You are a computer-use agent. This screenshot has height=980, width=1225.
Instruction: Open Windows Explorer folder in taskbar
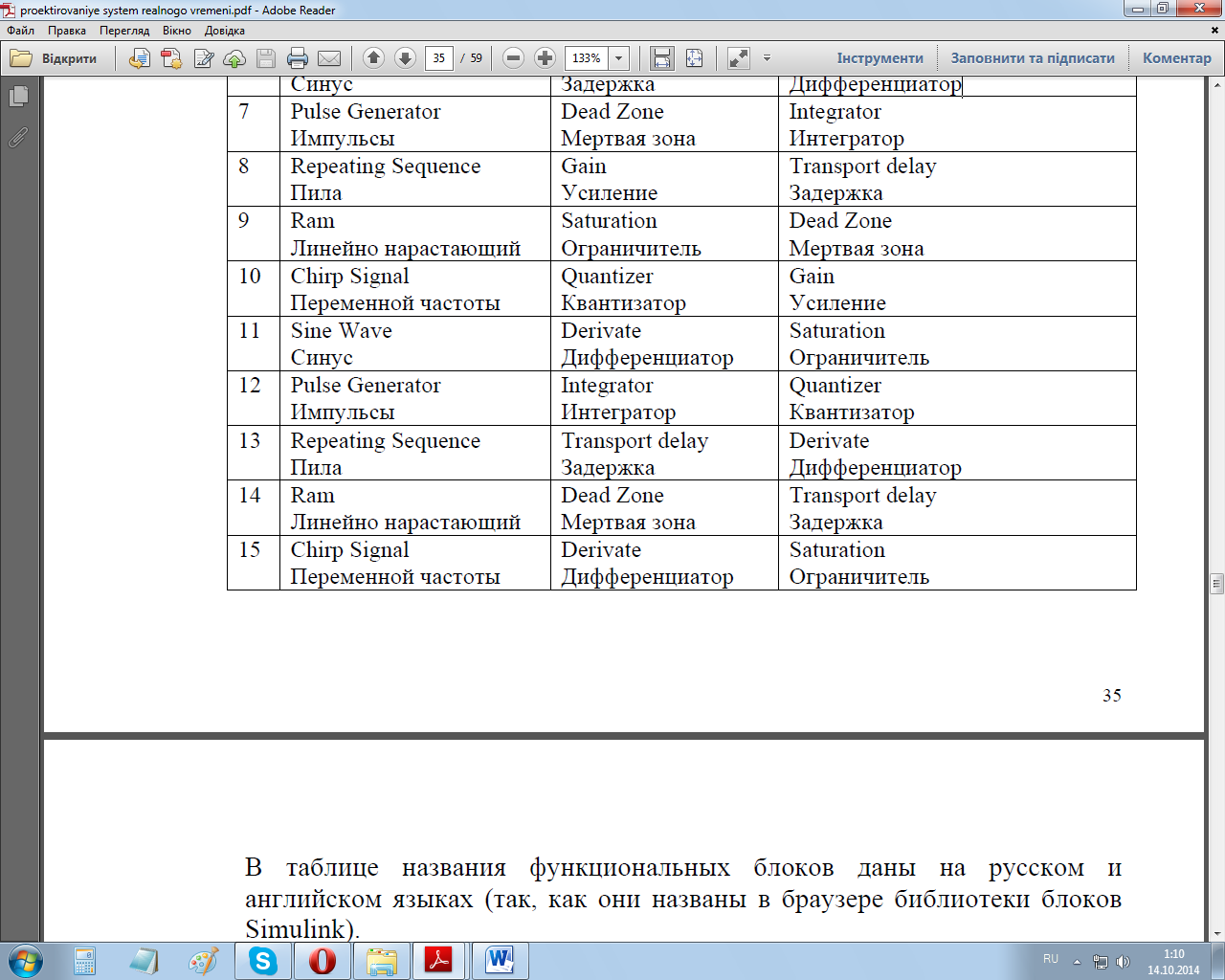(x=381, y=961)
